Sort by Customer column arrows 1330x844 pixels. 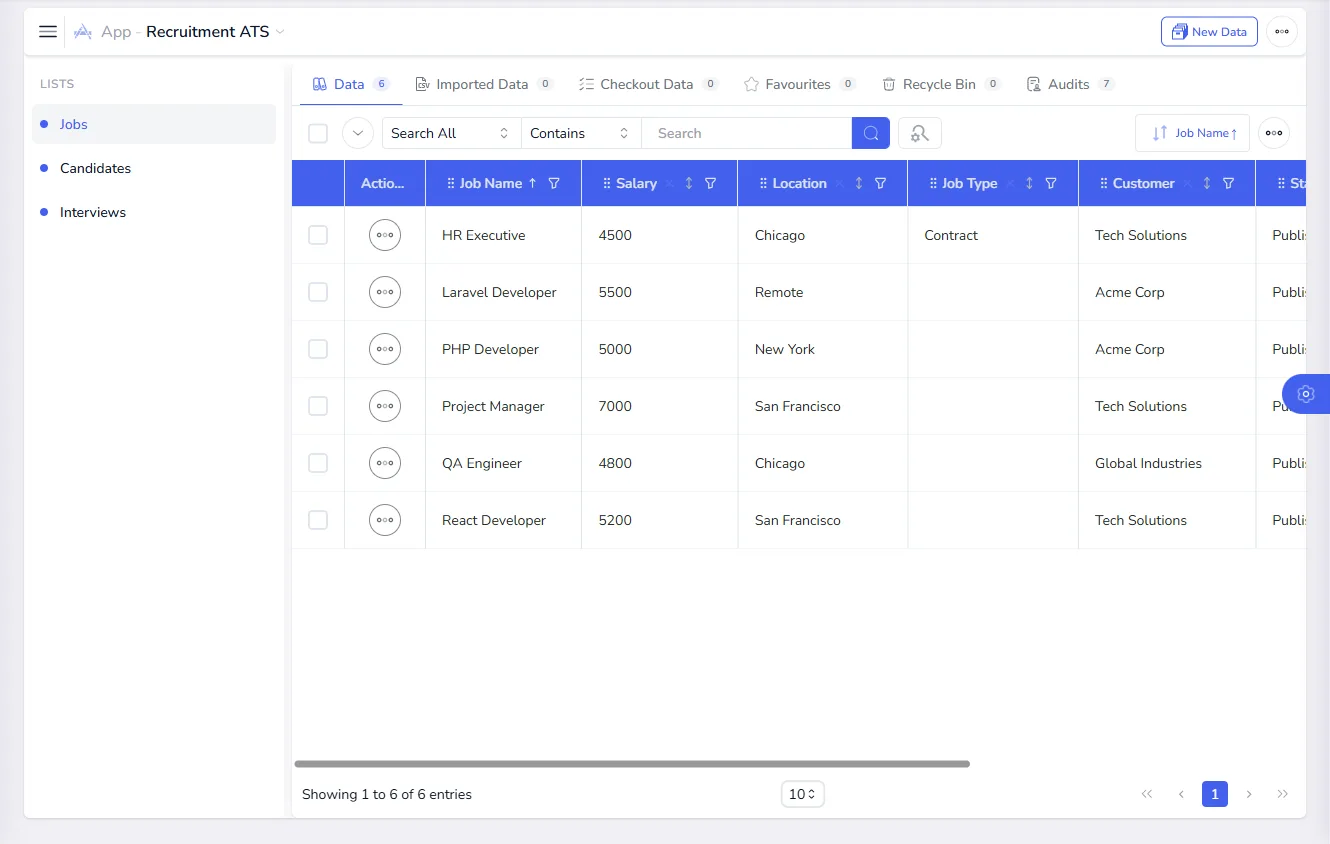[1207, 183]
